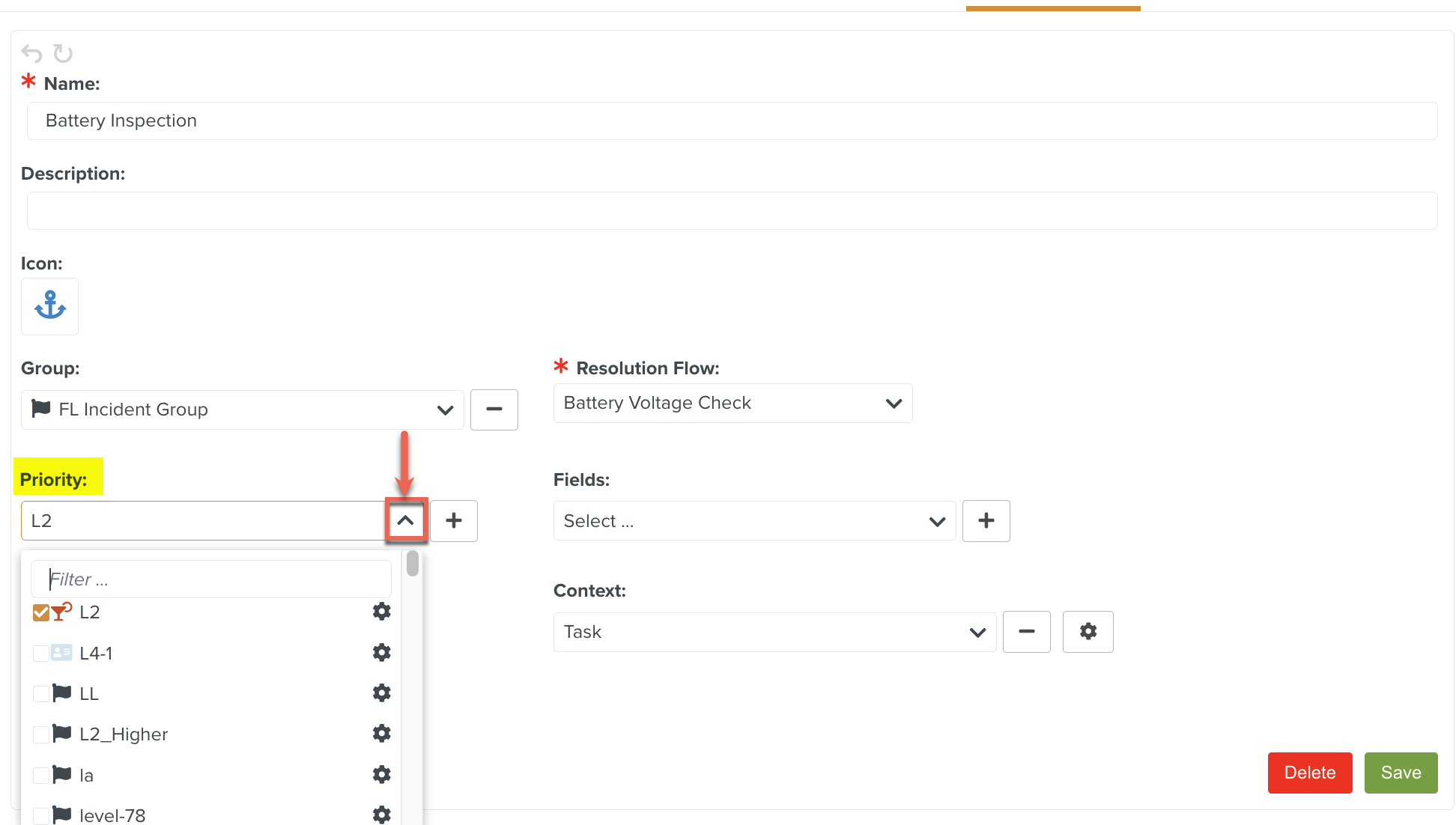Click the anchor icon under Icon
Image resolution: width=1456 pixels, height=825 pixels.
(49, 305)
